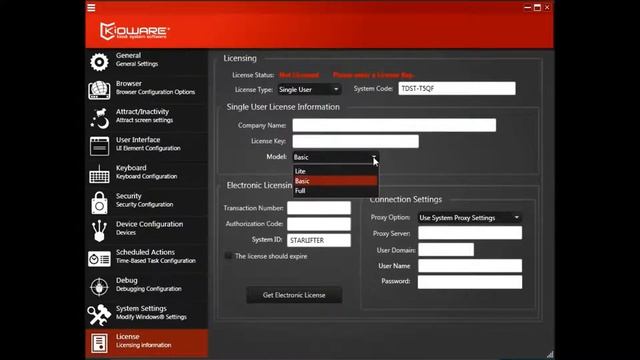The height and width of the screenshot is (360, 640).
Task: Focus the Transaction Number field
Action: (319, 208)
